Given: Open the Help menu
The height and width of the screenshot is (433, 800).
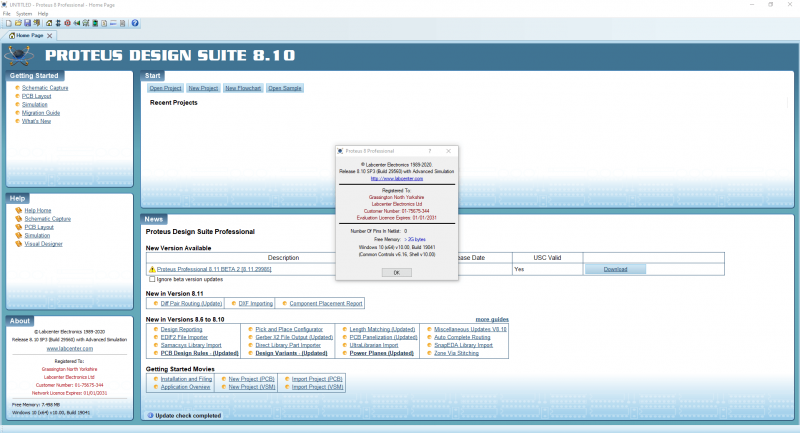Looking at the screenshot, I should point(43,14).
